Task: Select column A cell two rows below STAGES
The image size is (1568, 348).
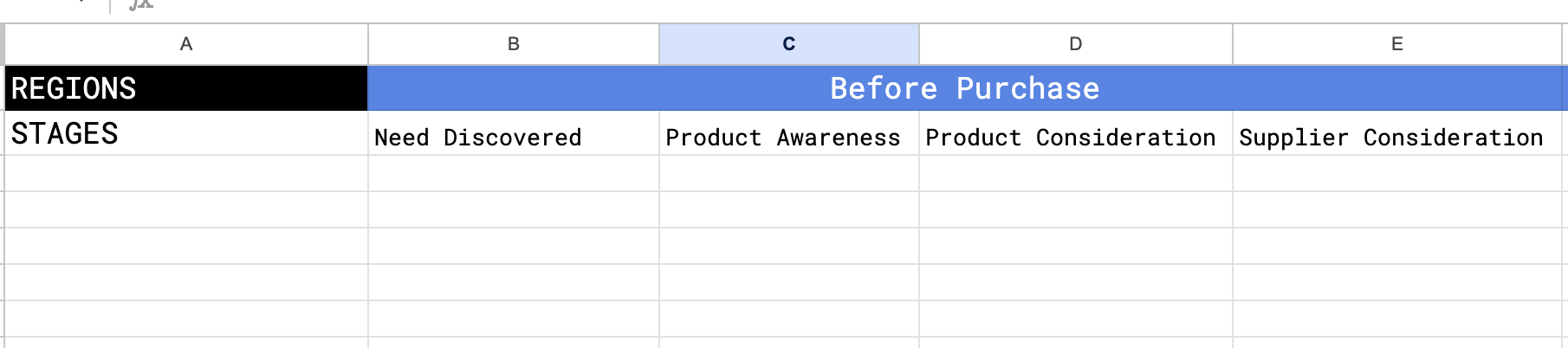Action: (x=185, y=209)
